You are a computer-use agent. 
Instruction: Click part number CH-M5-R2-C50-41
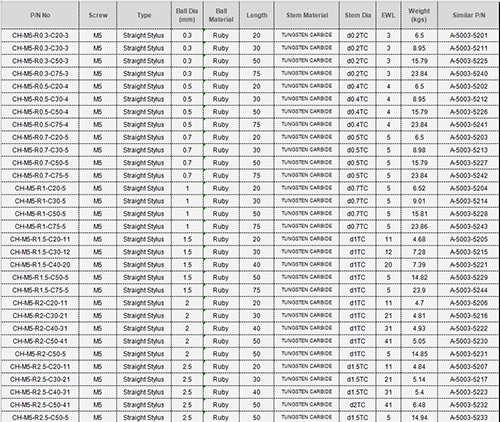[x=40, y=341]
